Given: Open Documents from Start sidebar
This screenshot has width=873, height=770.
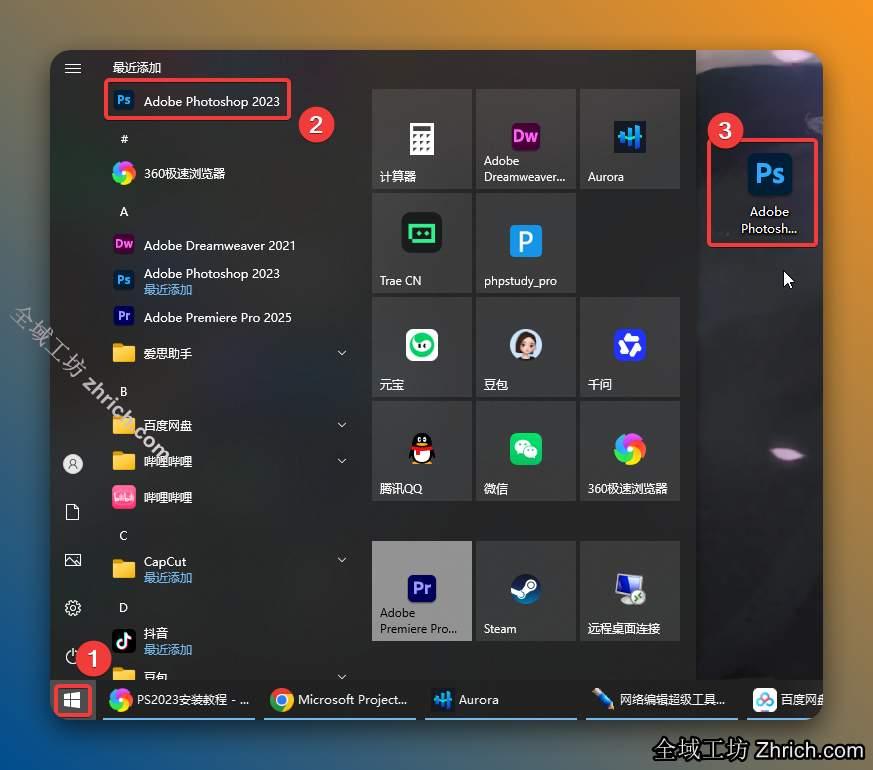Looking at the screenshot, I should pyautogui.click(x=73, y=512).
